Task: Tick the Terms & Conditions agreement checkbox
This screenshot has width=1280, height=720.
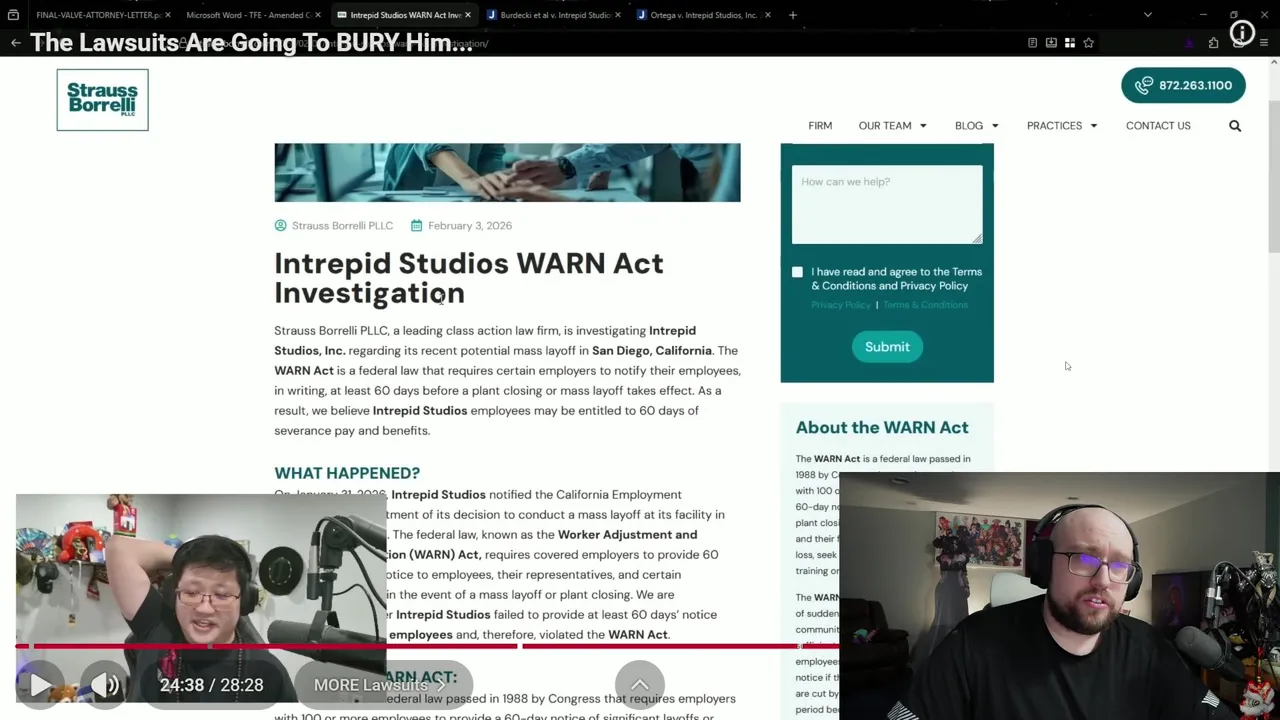Action: pyautogui.click(x=797, y=272)
